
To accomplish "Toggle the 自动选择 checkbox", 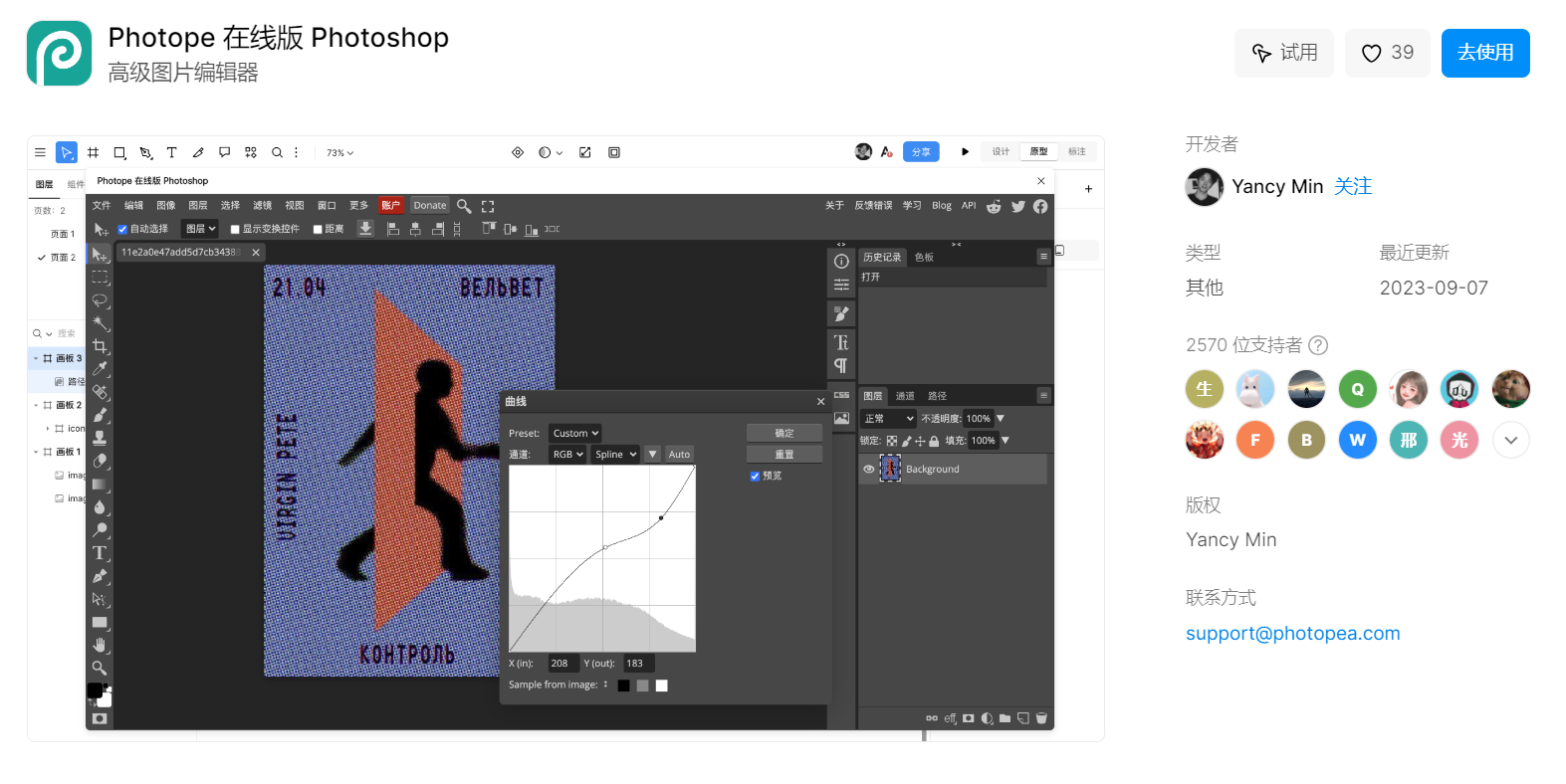I will click(x=122, y=229).
